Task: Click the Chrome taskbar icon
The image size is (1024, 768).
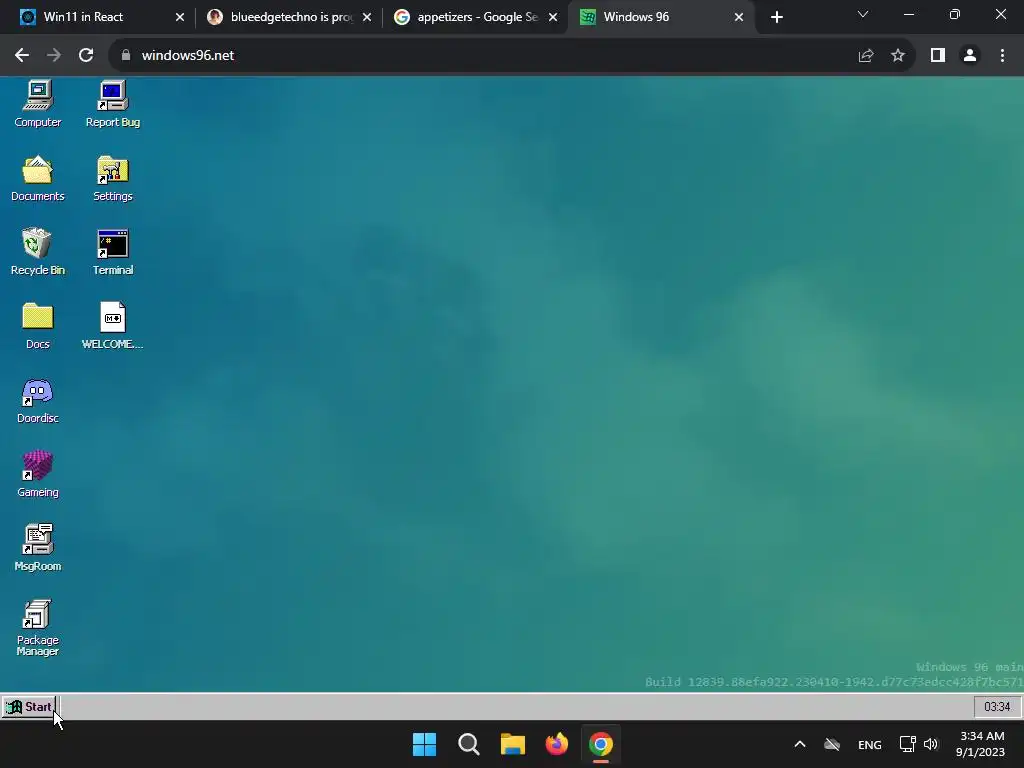Action: pos(601,744)
